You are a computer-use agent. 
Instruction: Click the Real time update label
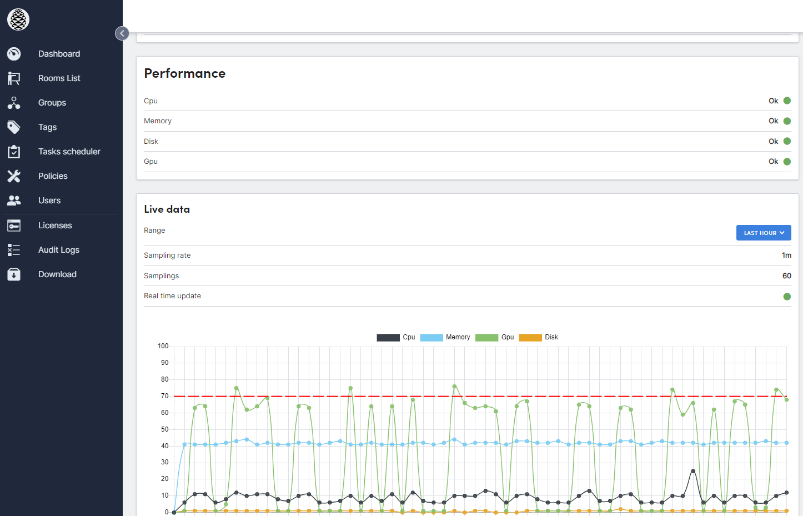pos(172,296)
